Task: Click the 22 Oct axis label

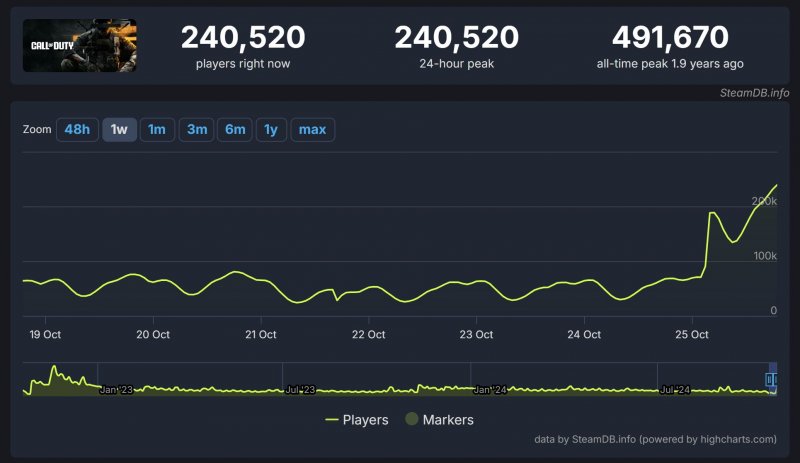Action: 368,334
